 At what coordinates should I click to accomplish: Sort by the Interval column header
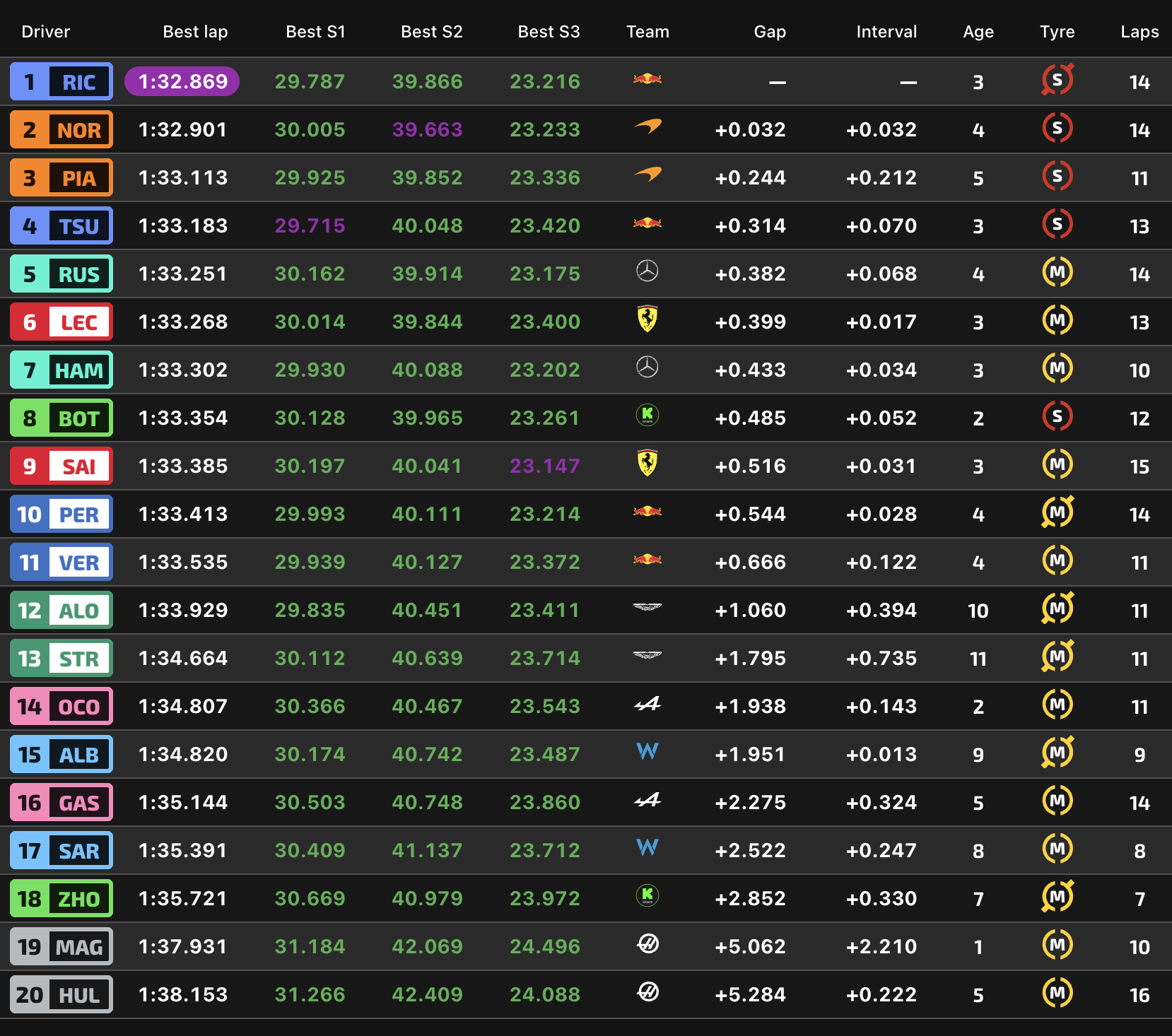(x=886, y=32)
